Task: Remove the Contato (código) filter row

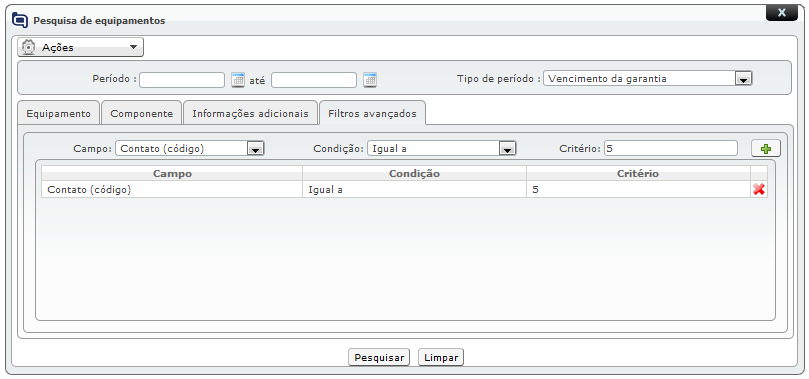Action: 758,189
